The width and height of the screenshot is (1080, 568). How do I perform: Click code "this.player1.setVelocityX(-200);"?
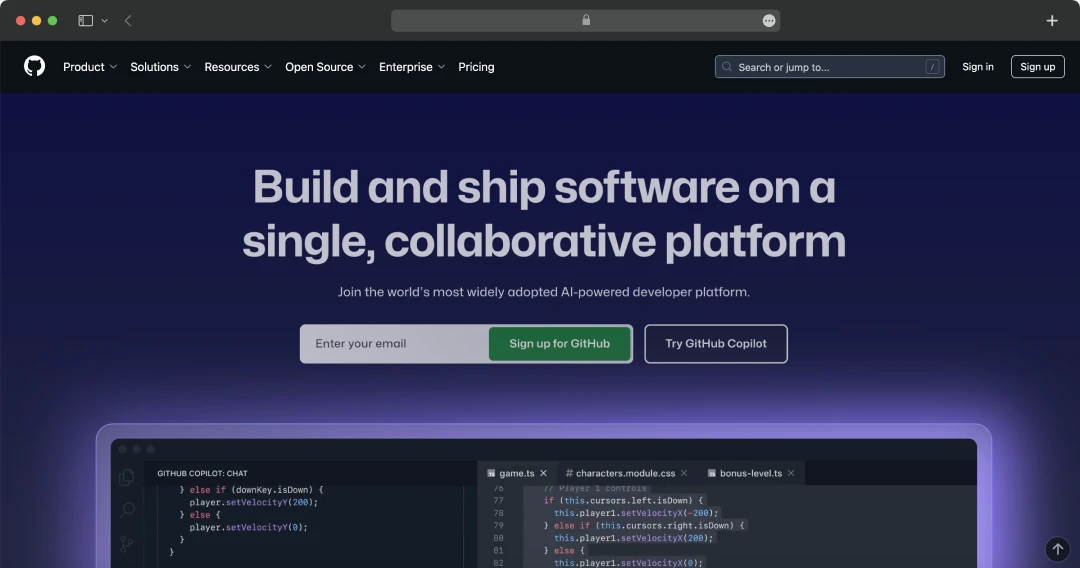[x=636, y=513]
